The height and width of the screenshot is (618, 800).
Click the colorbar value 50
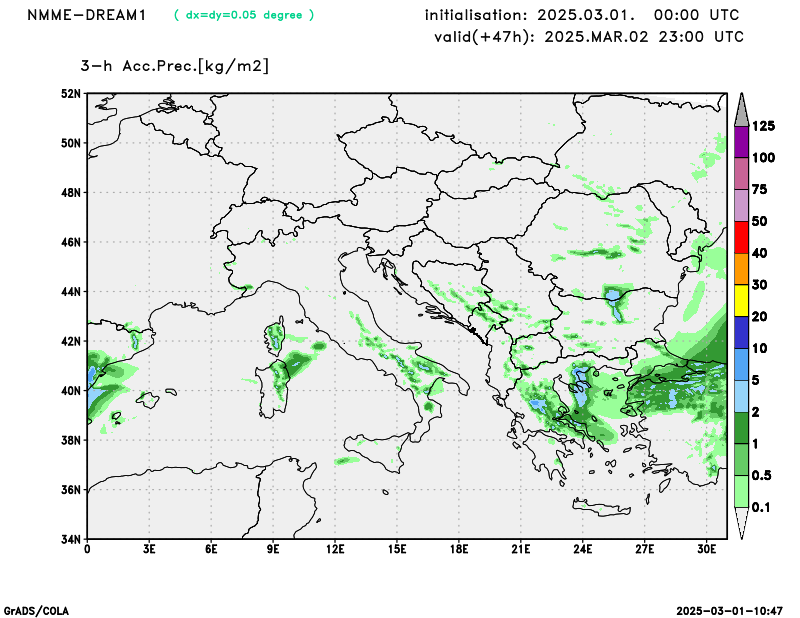[x=760, y=221]
